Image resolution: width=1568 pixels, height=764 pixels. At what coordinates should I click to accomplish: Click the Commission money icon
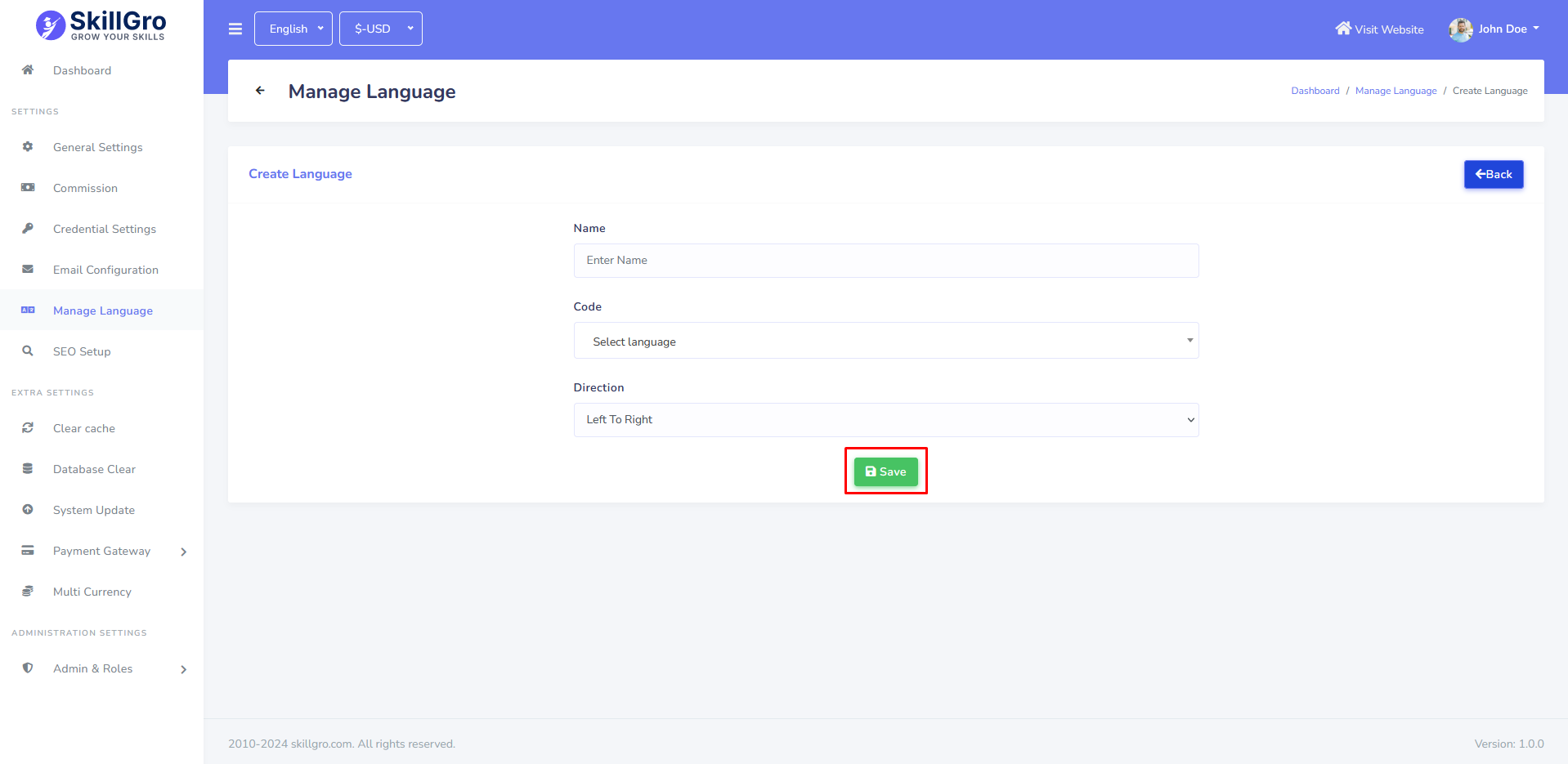click(28, 187)
